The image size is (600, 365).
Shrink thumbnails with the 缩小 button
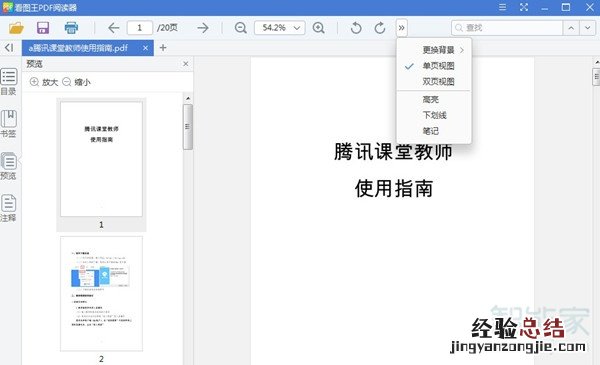76,82
